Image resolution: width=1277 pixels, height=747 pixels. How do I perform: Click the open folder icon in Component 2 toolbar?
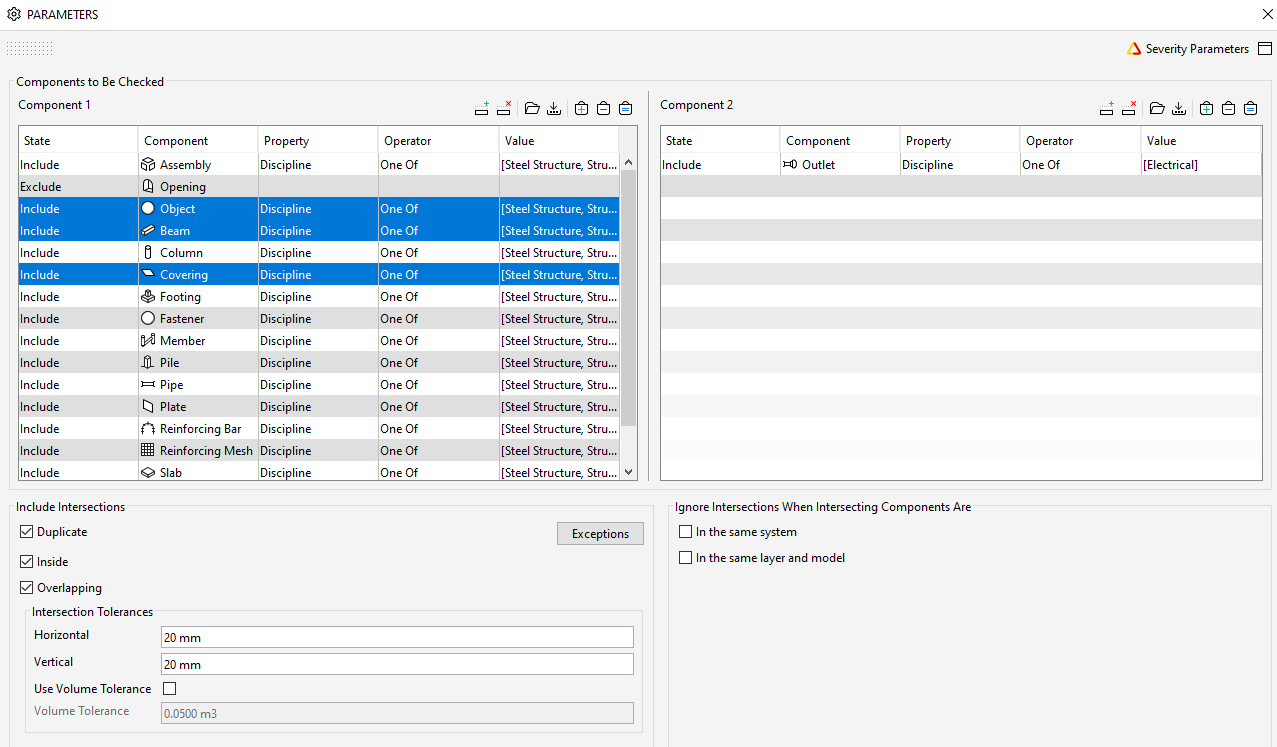(1157, 108)
